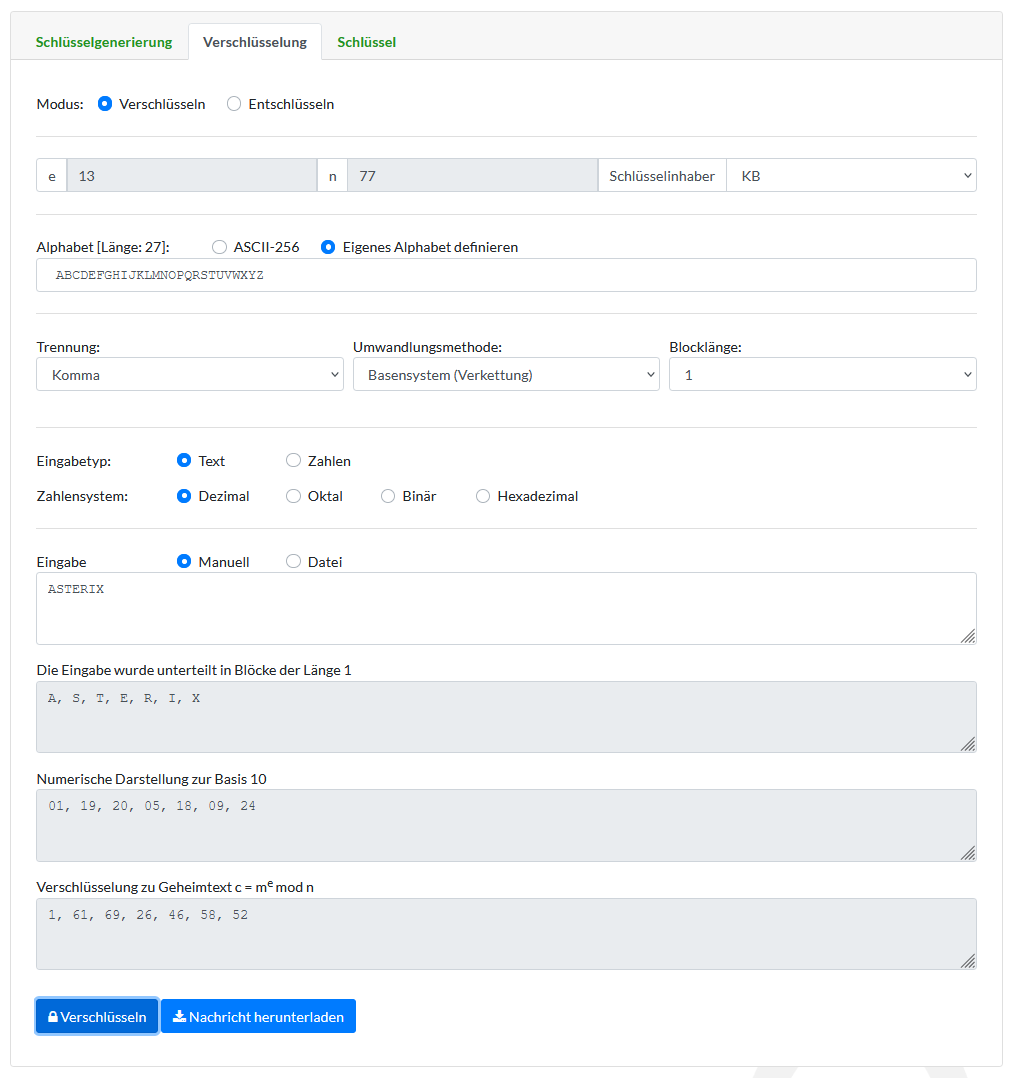Click Nachricht herunterladen button
Viewport: 1016px width, 1078px height.
[258, 1017]
